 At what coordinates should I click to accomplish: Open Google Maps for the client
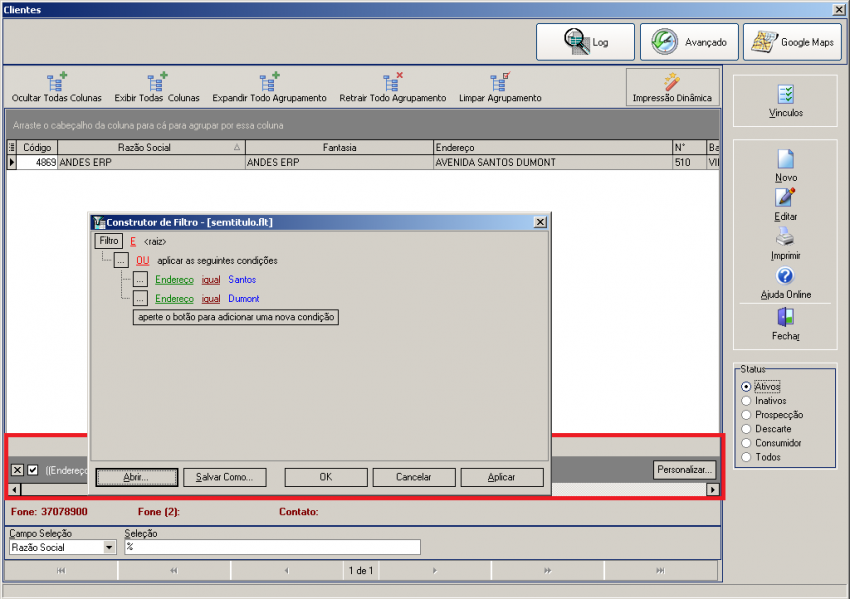[792, 42]
